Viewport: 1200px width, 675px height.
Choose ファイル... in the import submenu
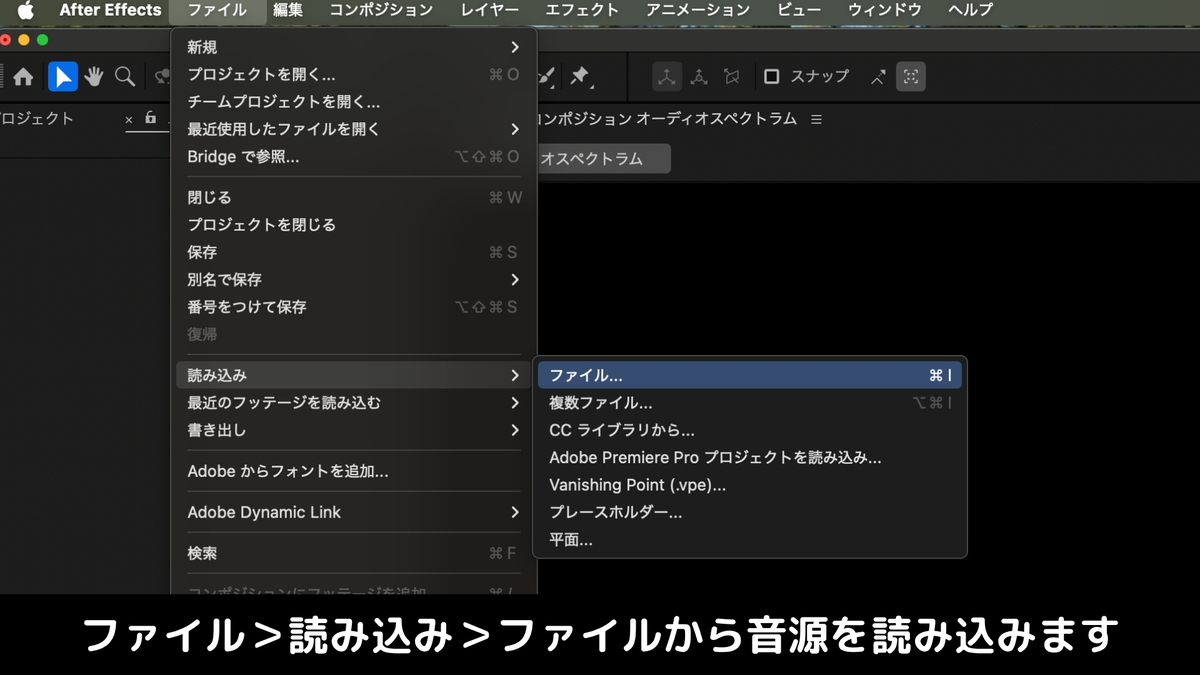coord(750,376)
